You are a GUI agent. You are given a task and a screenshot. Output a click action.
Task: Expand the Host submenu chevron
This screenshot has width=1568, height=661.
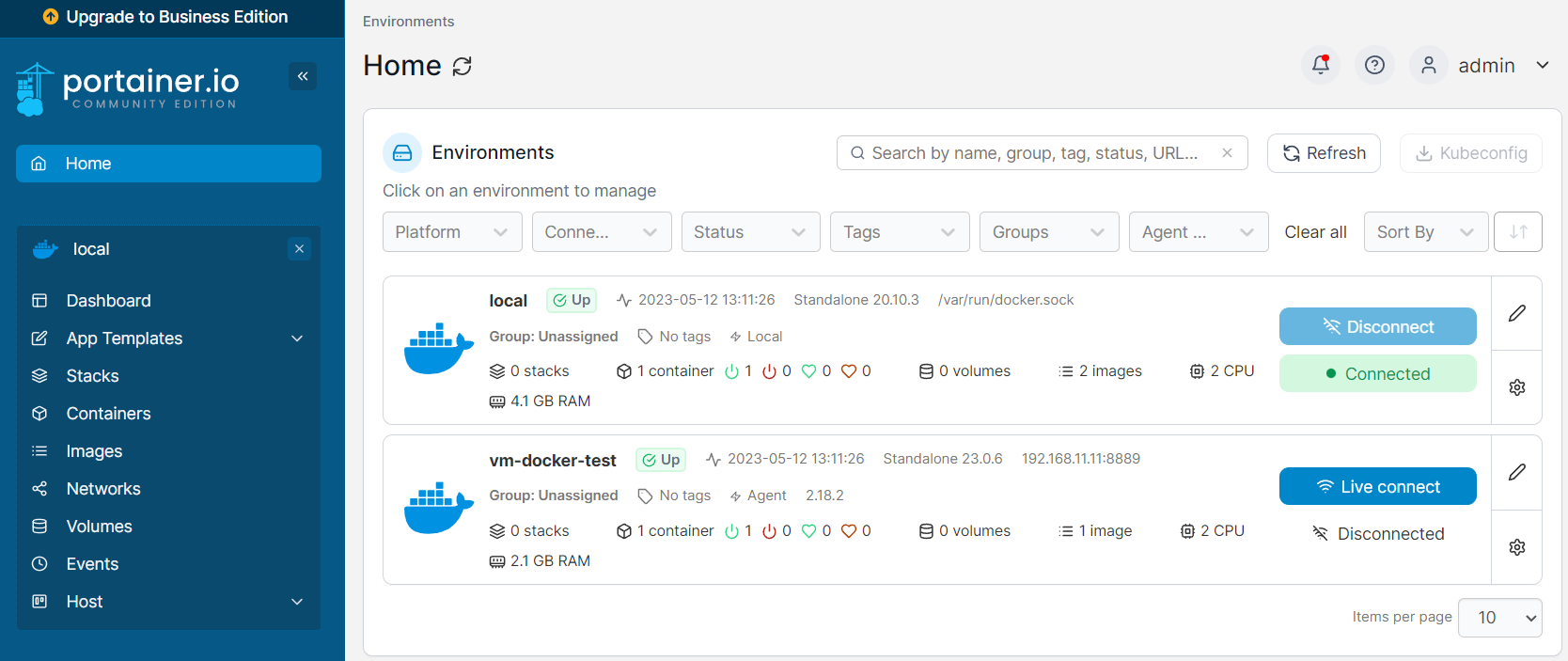[297, 602]
